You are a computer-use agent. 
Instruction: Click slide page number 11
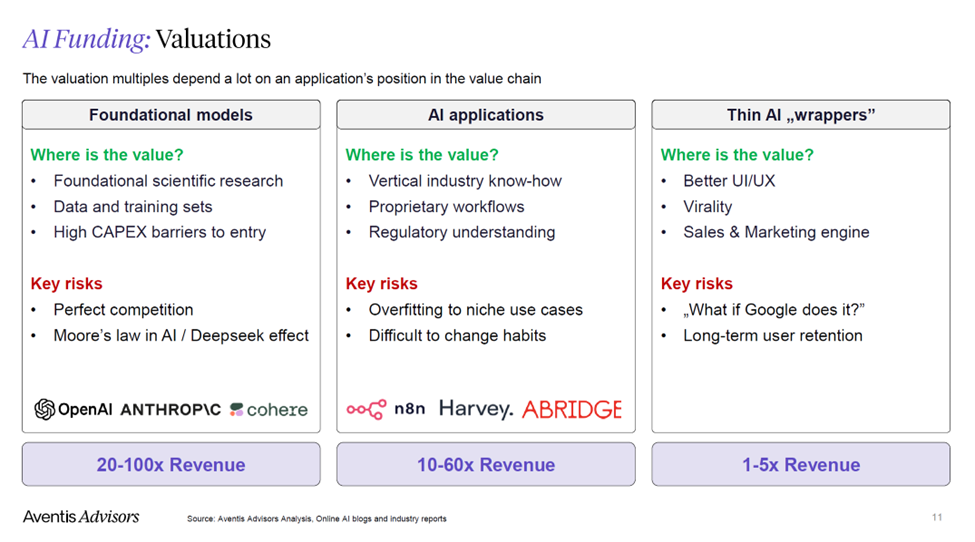[x=936, y=517]
